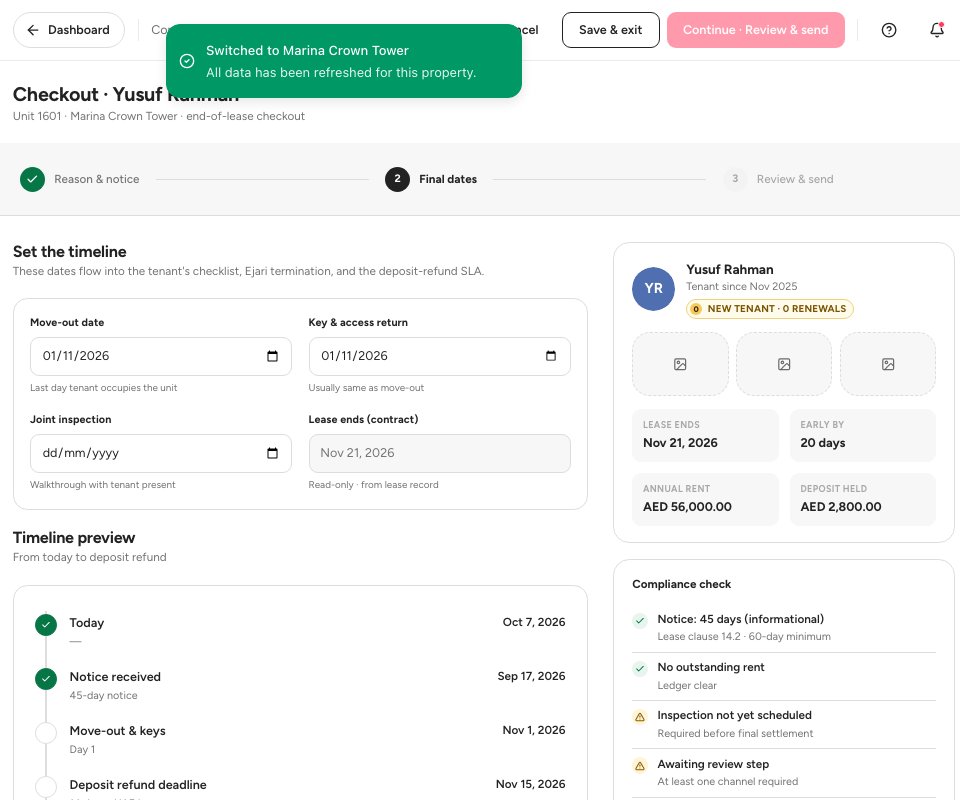This screenshot has height=800, width=960.
Task: Select the Final dates step
Action: [431, 179]
